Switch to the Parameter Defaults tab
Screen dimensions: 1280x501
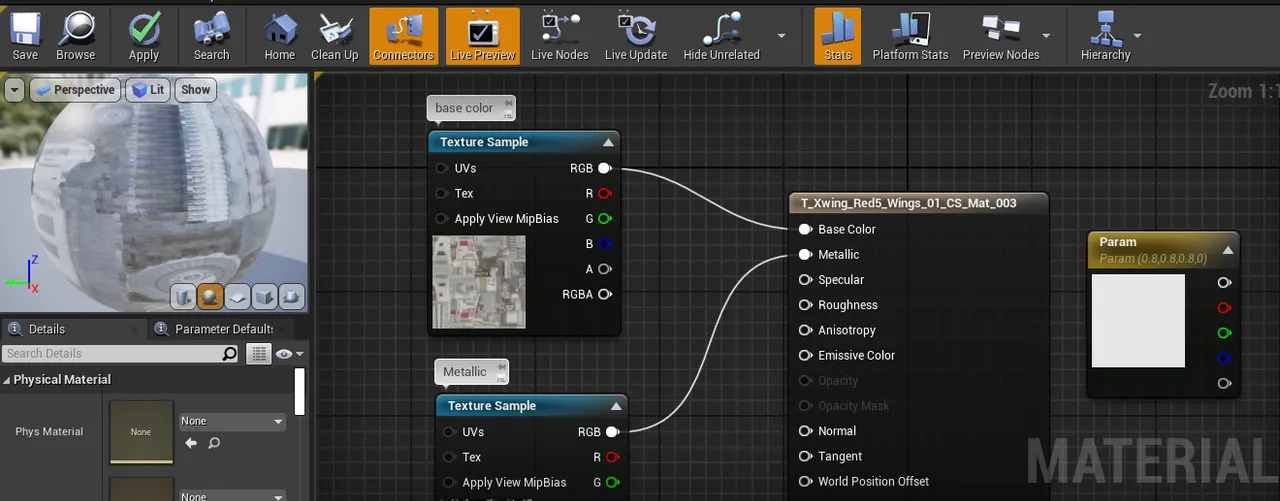223,329
